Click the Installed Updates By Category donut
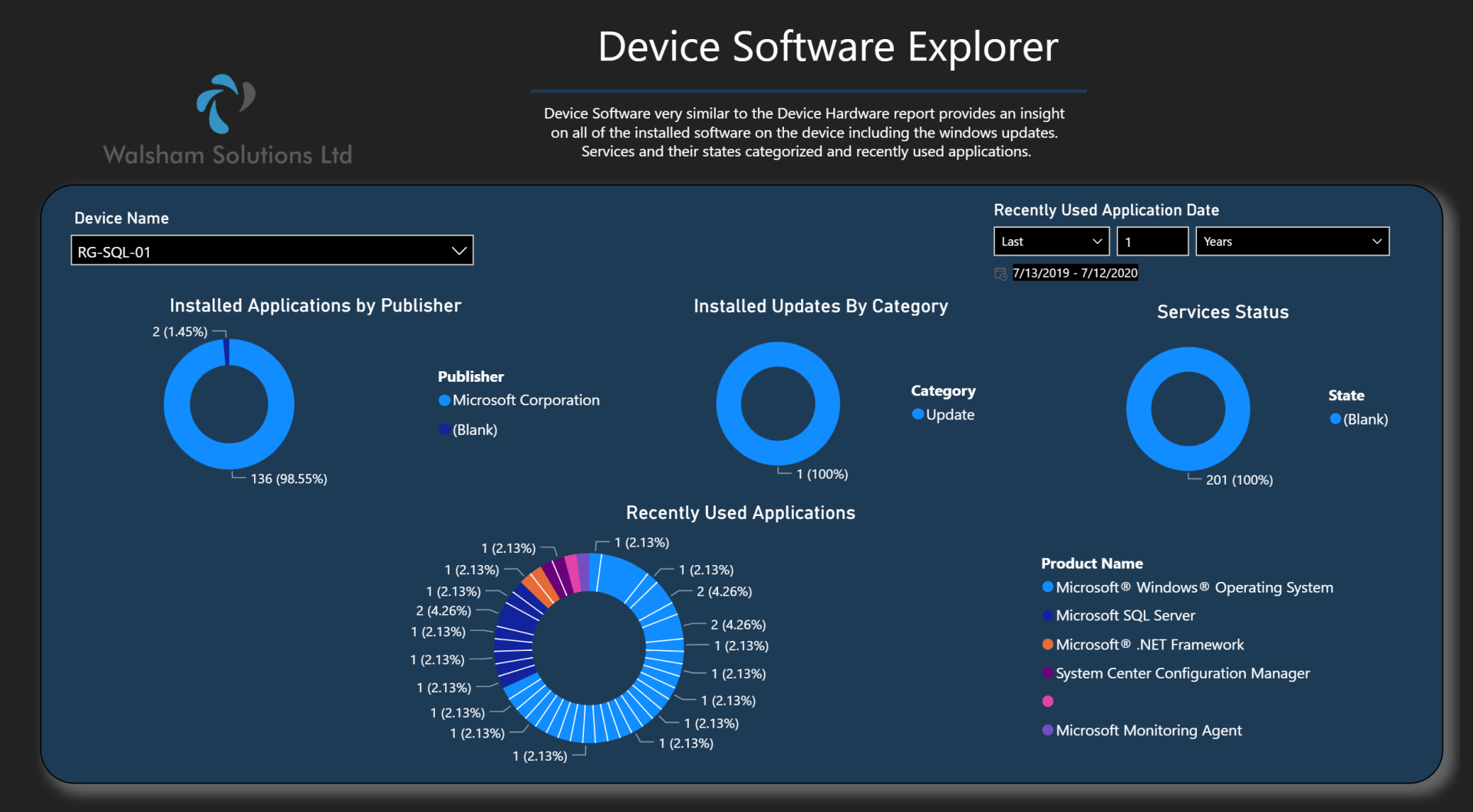 tap(778, 403)
